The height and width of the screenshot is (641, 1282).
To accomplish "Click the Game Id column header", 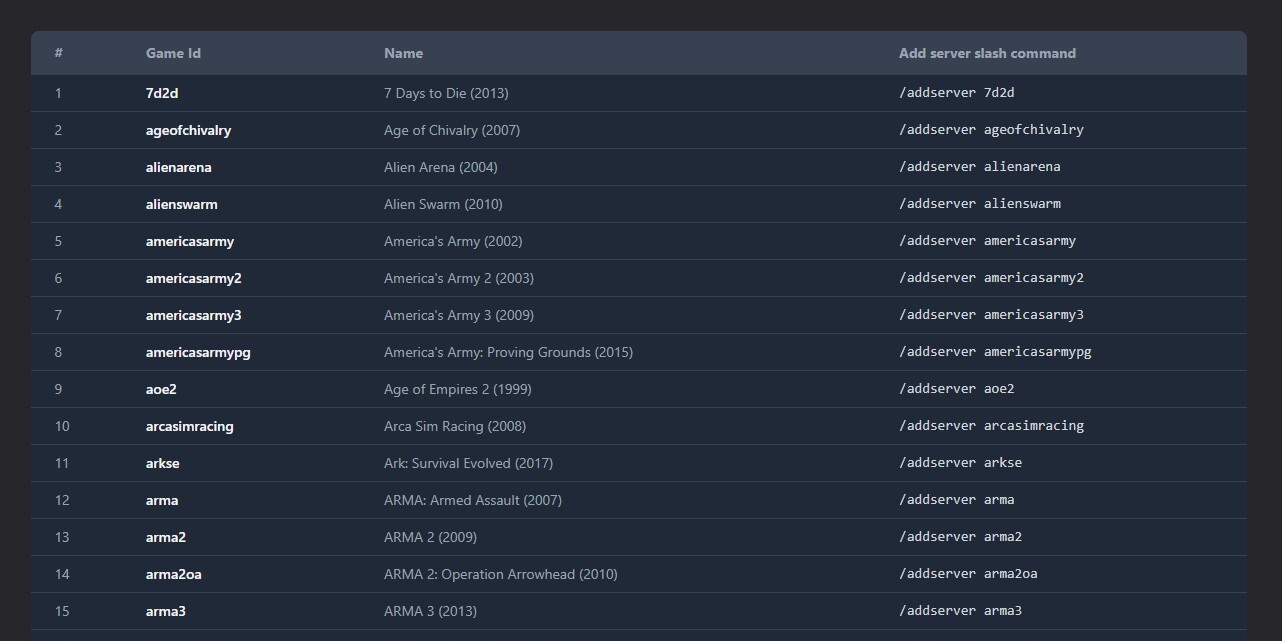I will point(173,53).
